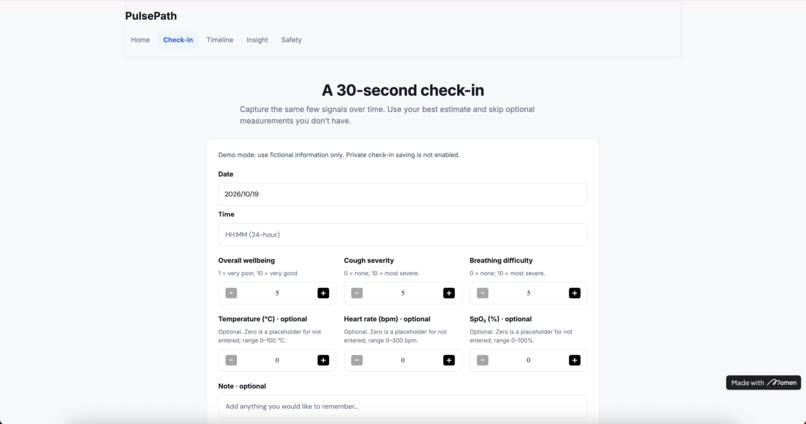Select the Check-in tab
Screen dimensions: 806x424
tap(178, 40)
